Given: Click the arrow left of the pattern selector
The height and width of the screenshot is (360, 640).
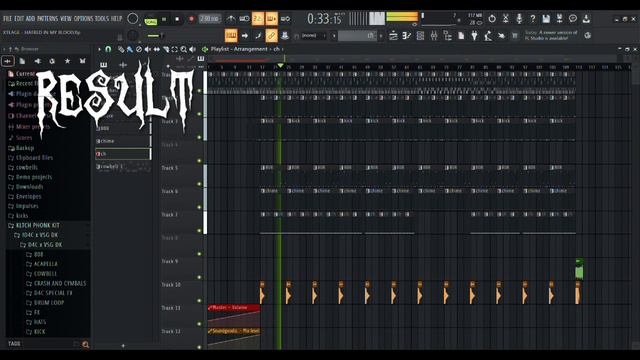Looking at the screenshot, I should tap(334, 36).
